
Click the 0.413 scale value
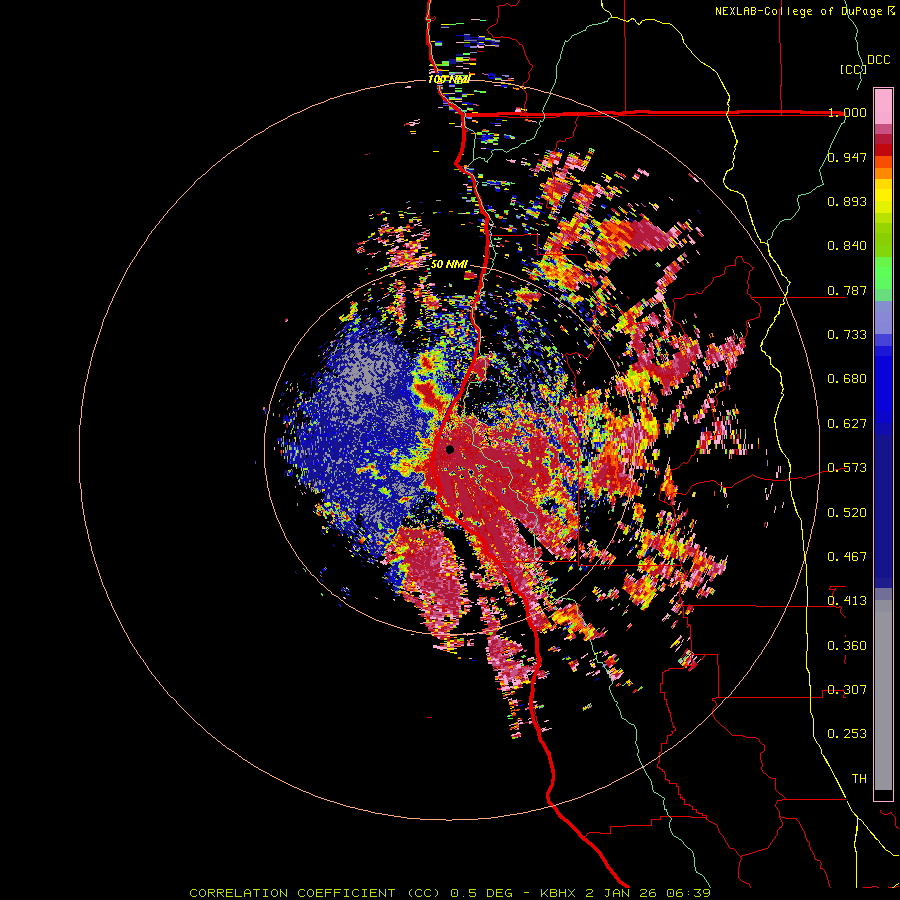click(x=847, y=601)
